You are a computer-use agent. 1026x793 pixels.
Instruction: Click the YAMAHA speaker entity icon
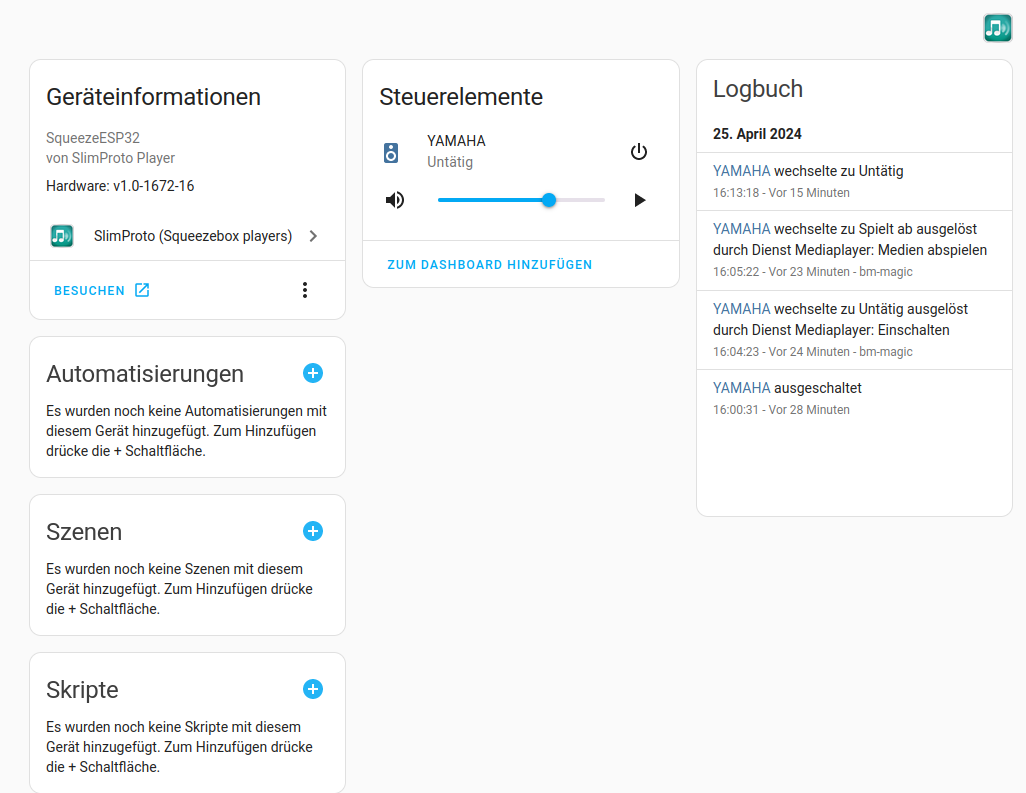391,152
